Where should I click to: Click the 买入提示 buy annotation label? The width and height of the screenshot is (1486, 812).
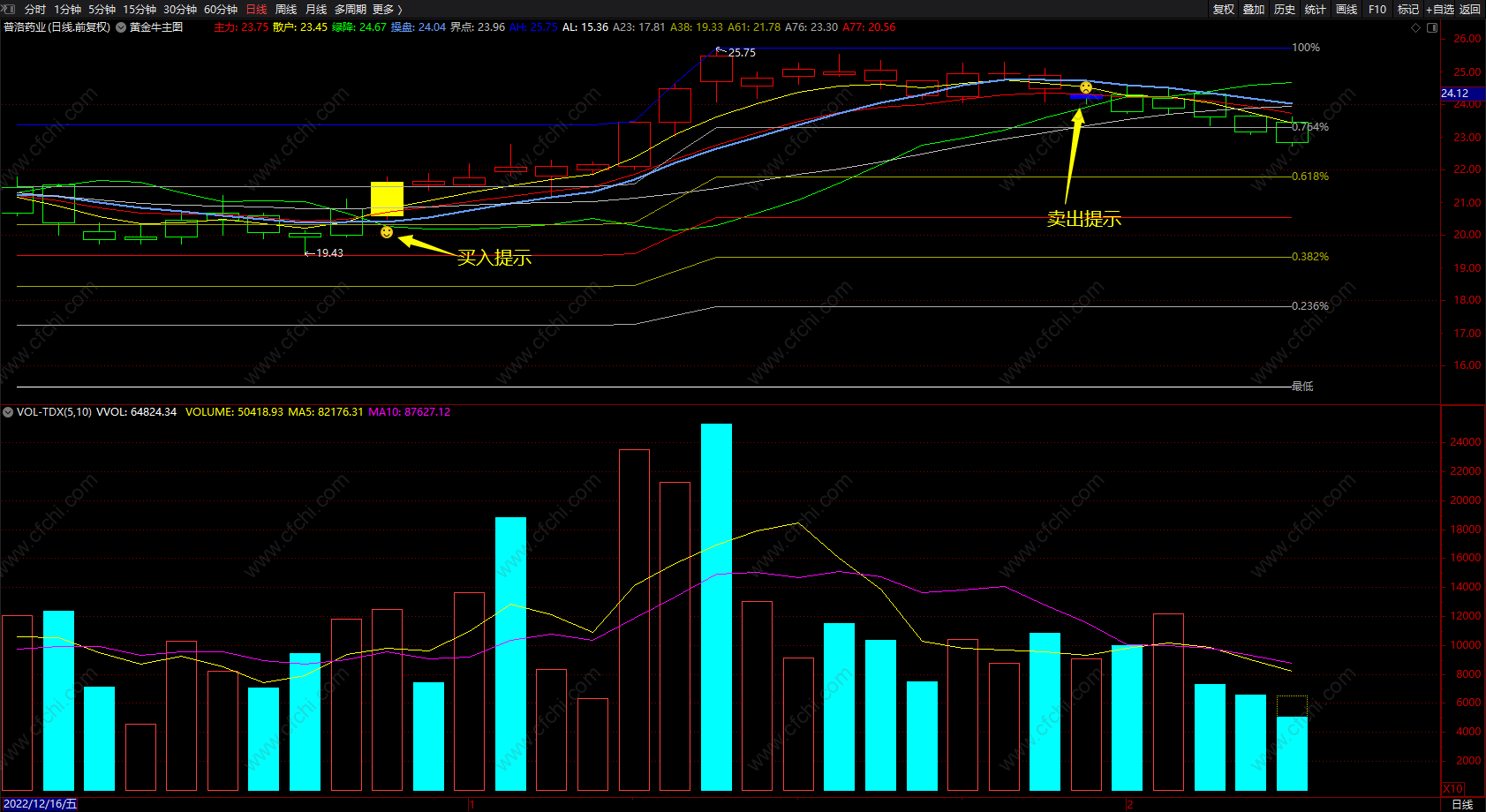494,258
